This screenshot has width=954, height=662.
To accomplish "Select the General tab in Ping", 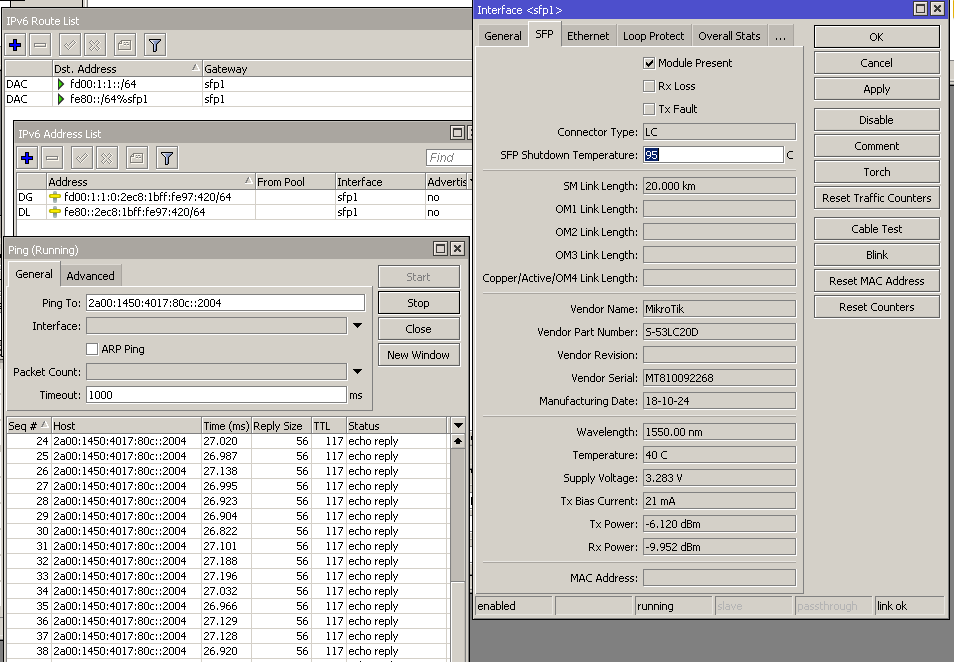I will pyautogui.click(x=34, y=274).
